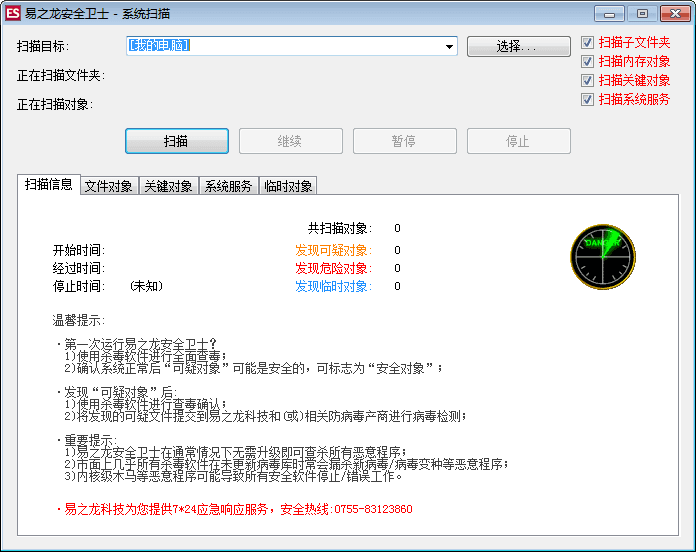Click the 发现可疑对象 label
Screen dimensions: 696x552
(x=334, y=250)
